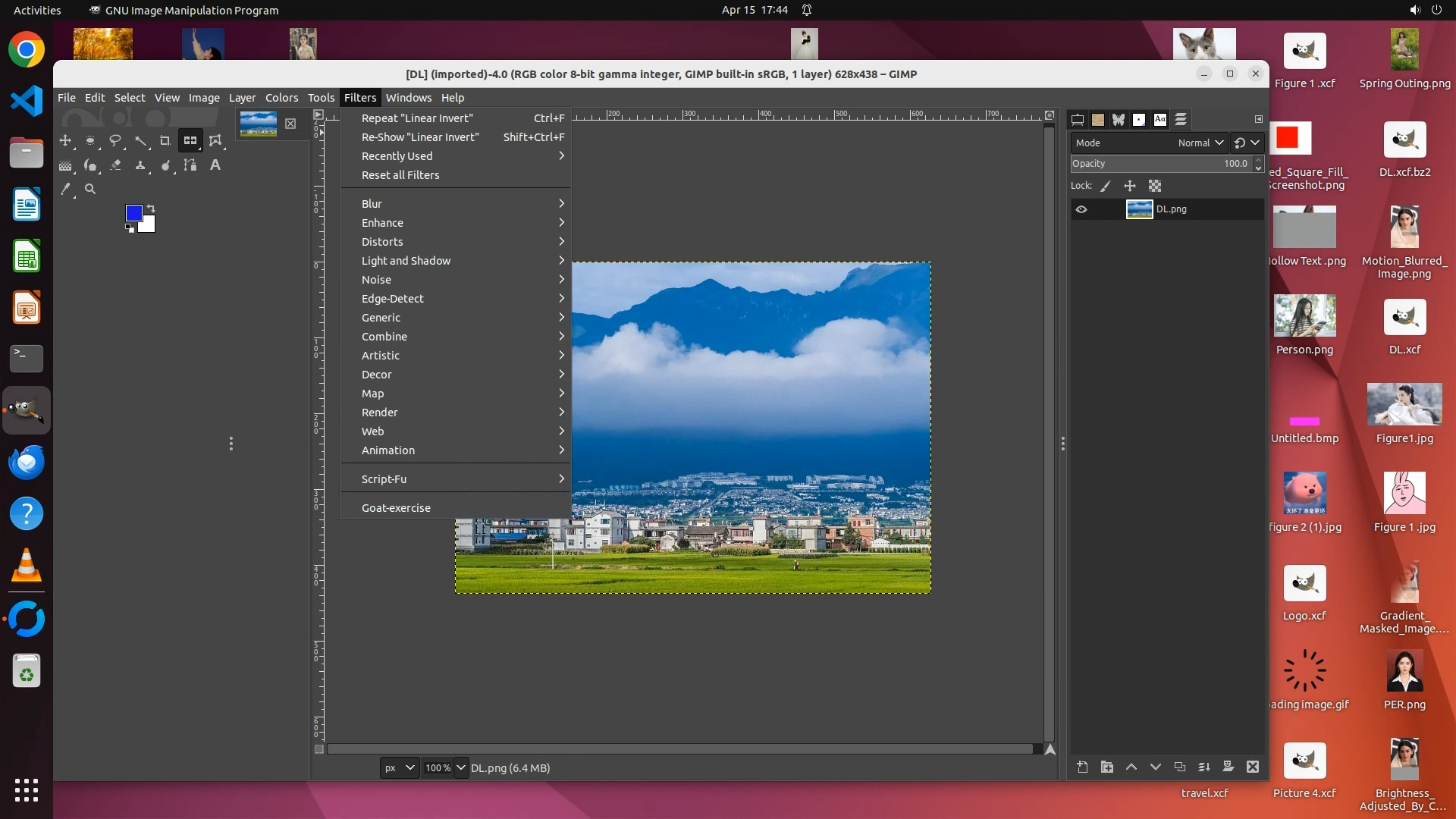Hide the DL.png layer with eye icon

pyautogui.click(x=1081, y=209)
